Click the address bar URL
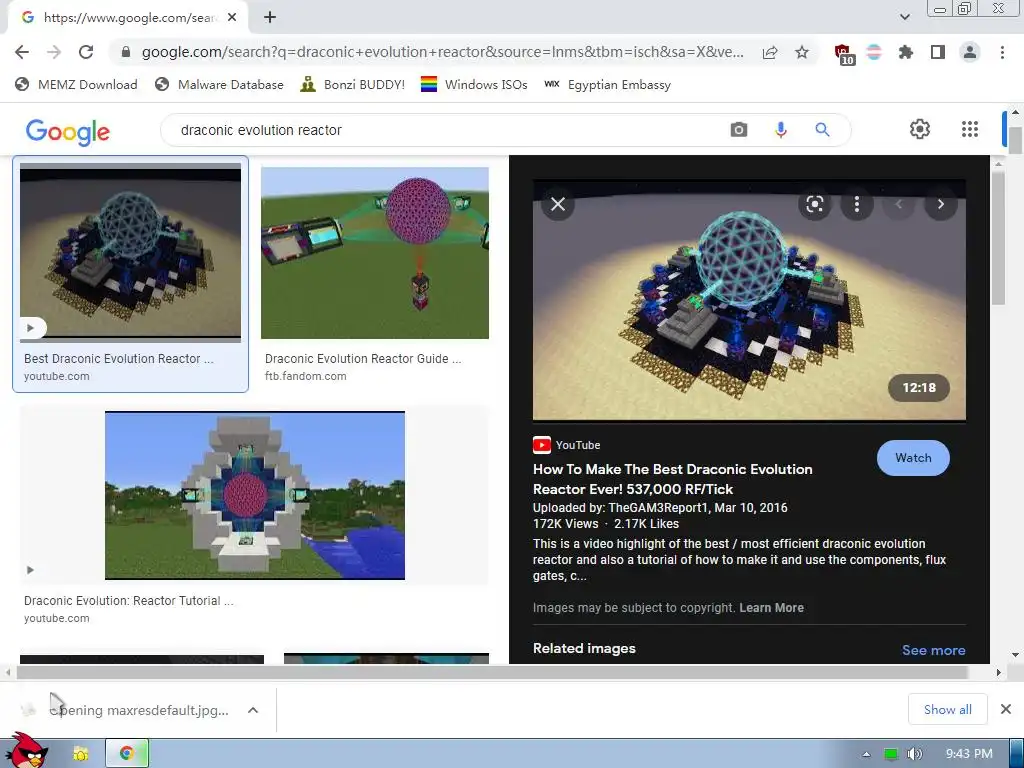The width and height of the screenshot is (1024, 768). (x=442, y=52)
